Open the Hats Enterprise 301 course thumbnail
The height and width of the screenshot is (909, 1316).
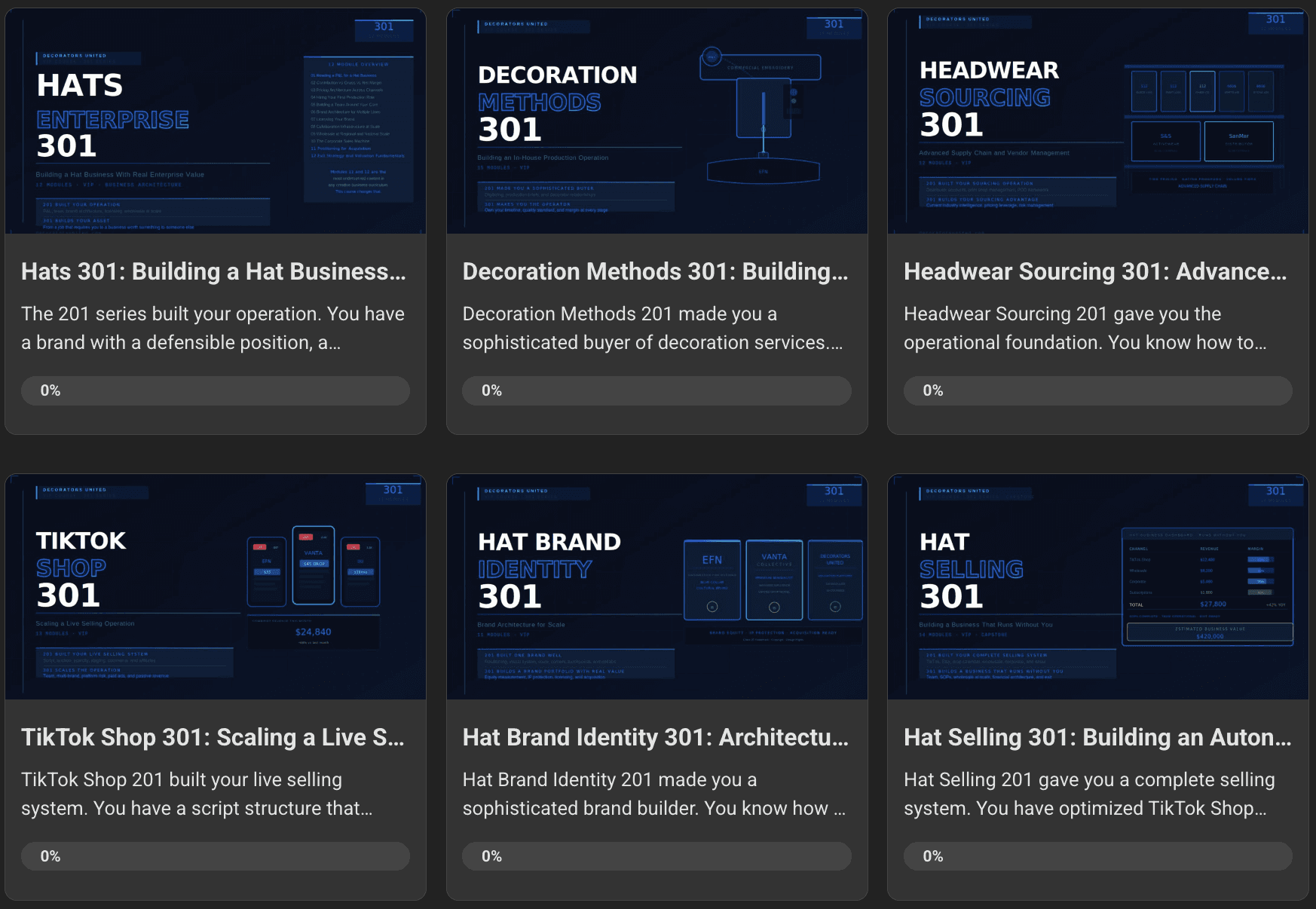pyautogui.click(x=216, y=121)
